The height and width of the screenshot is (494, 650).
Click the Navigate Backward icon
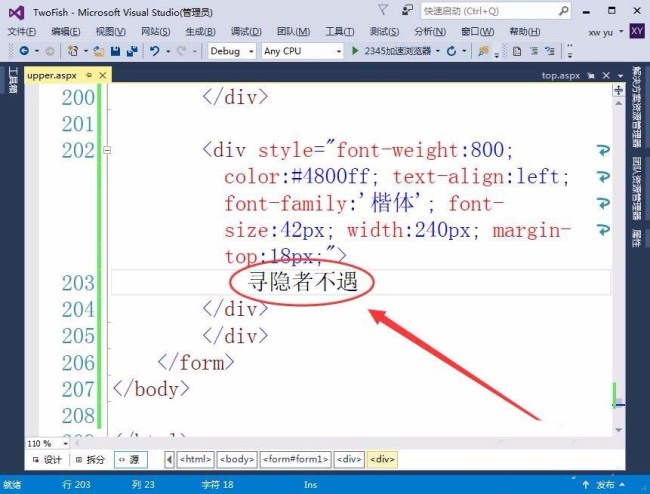[24, 51]
